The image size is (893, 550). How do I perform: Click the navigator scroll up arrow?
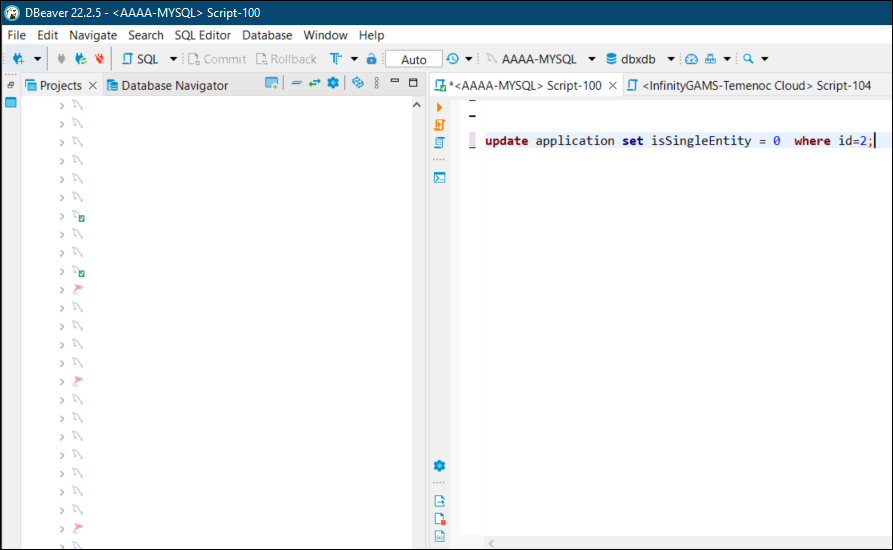click(416, 105)
